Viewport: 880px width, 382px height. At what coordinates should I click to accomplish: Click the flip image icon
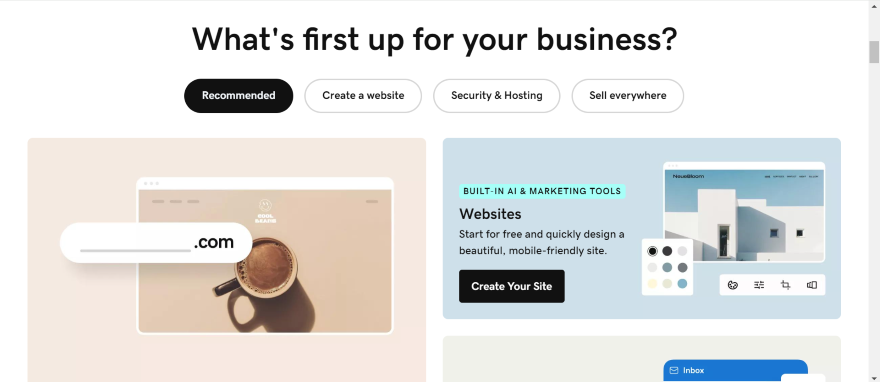point(812,285)
